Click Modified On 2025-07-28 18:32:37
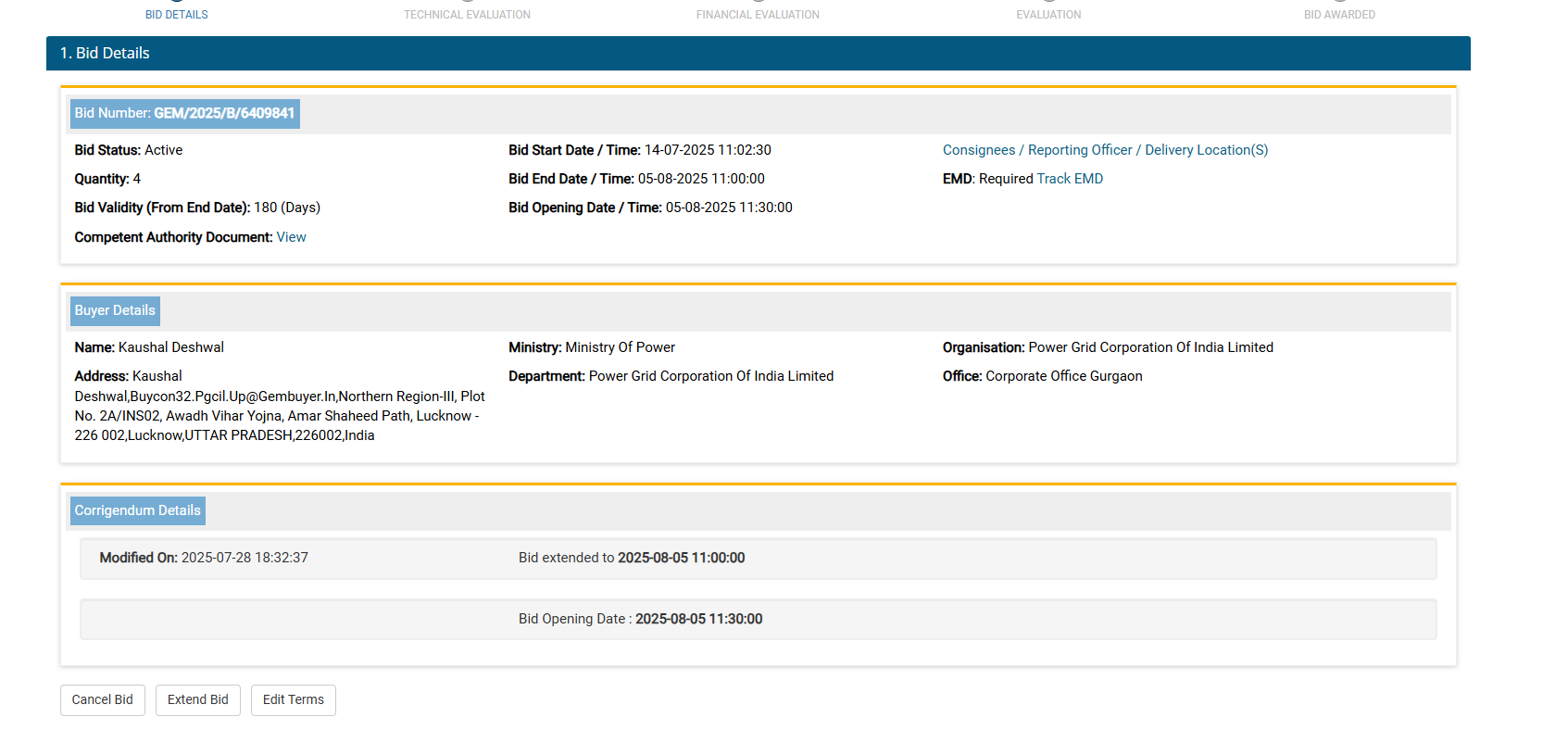 pos(204,558)
